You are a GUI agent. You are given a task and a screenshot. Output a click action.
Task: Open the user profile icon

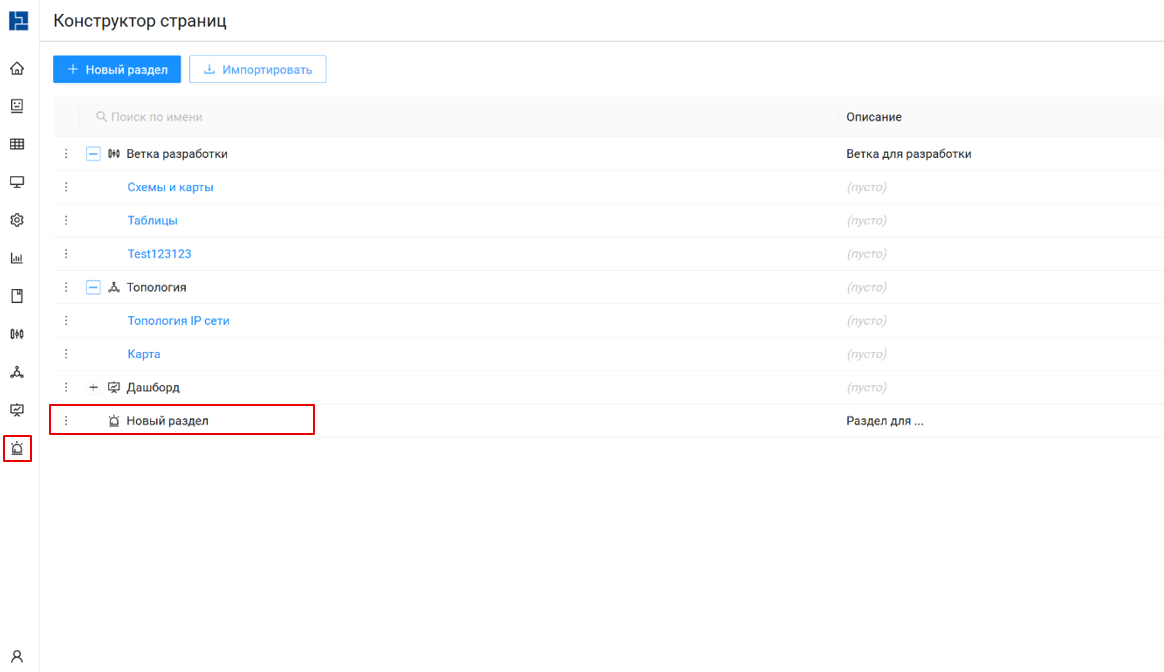click(17, 657)
